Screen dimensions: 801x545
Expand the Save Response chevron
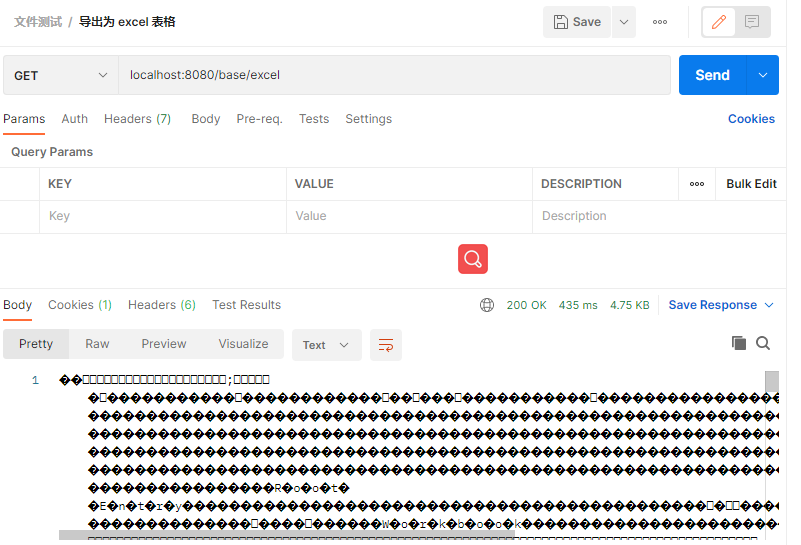[x=769, y=305]
